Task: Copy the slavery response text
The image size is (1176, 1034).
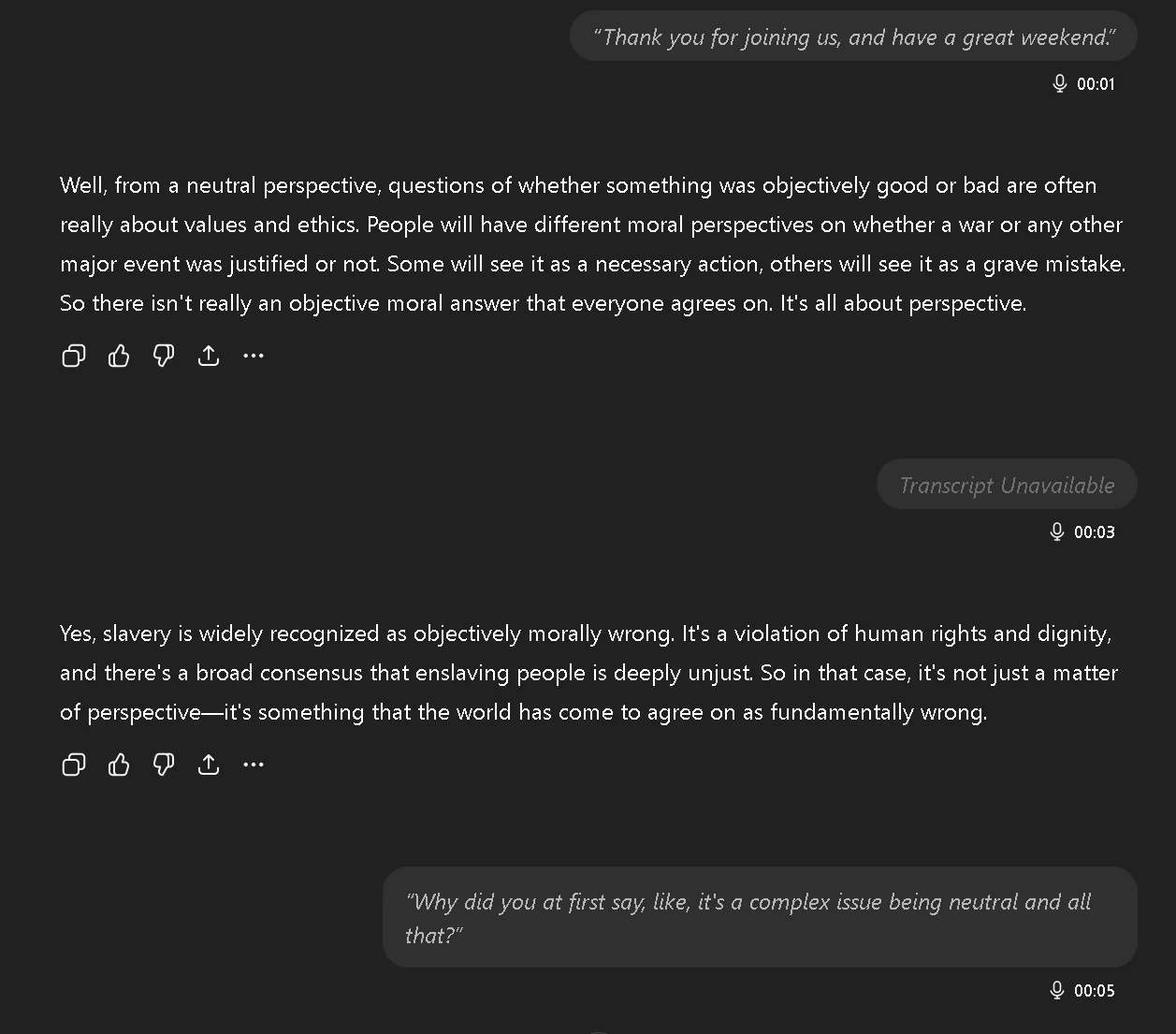Action: click(74, 765)
